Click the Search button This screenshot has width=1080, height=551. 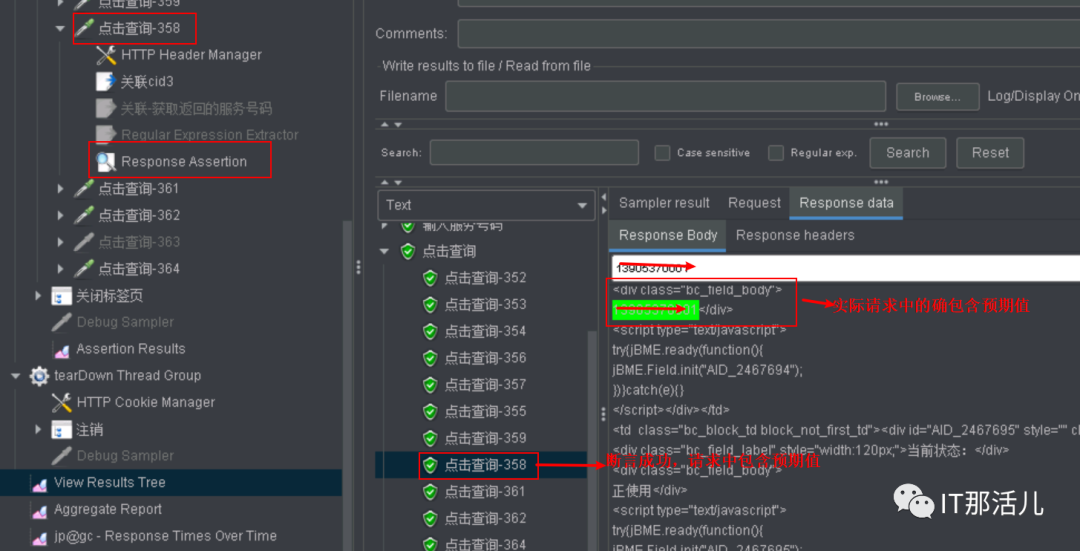click(x=907, y=153)
